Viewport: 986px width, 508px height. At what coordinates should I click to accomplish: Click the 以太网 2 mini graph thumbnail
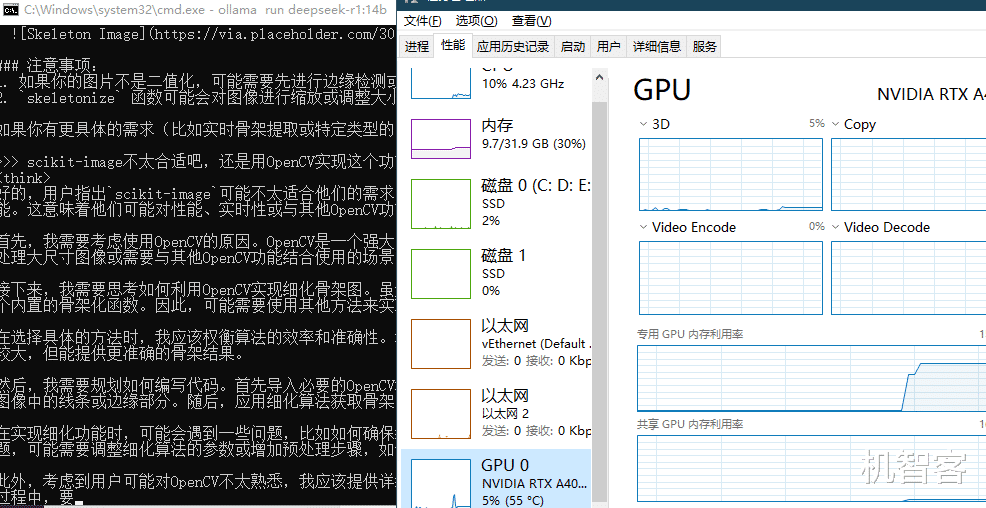tap(441, 414)
